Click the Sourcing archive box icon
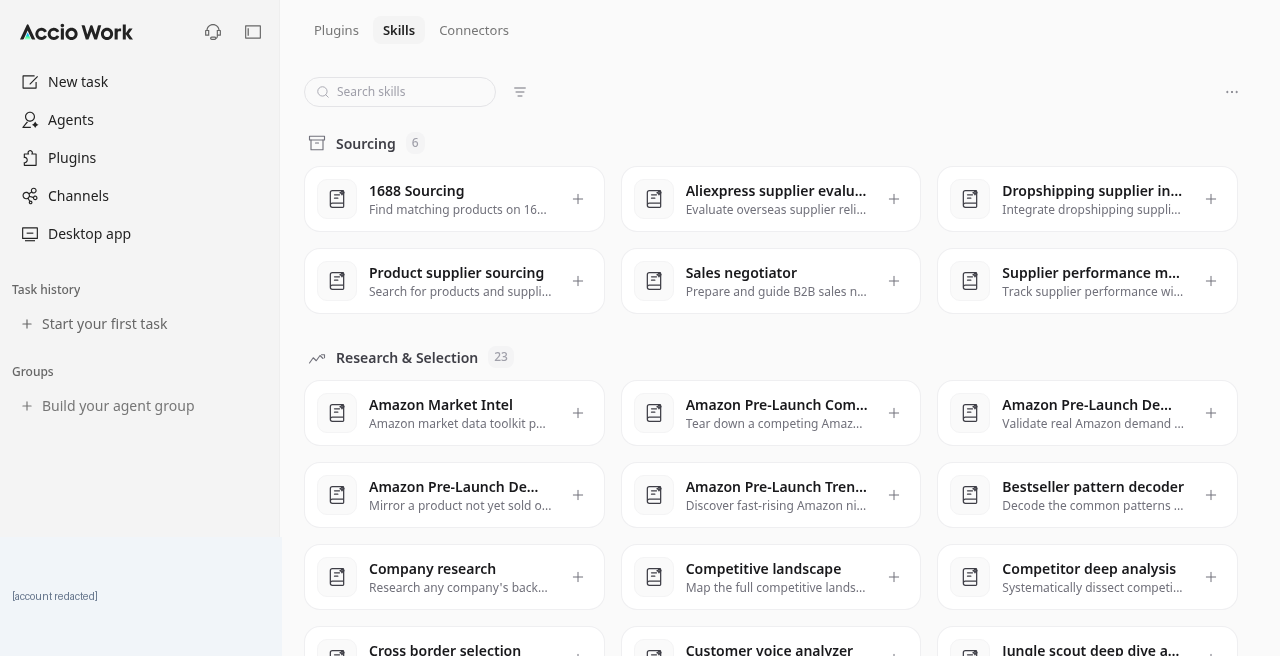 pos(317,143)
